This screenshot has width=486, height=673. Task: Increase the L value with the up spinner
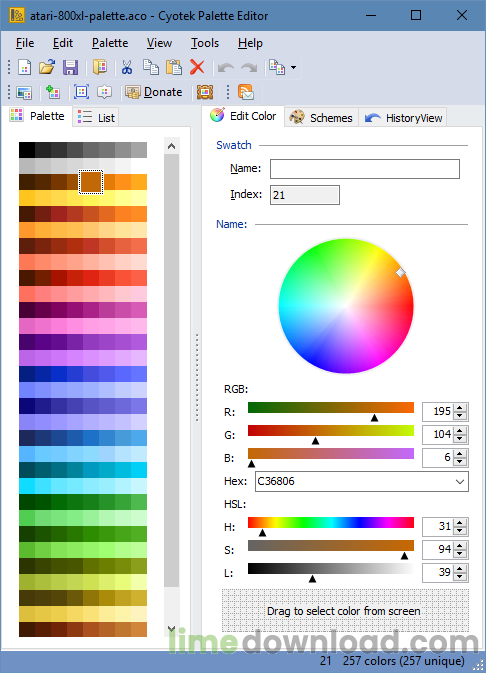460,569
